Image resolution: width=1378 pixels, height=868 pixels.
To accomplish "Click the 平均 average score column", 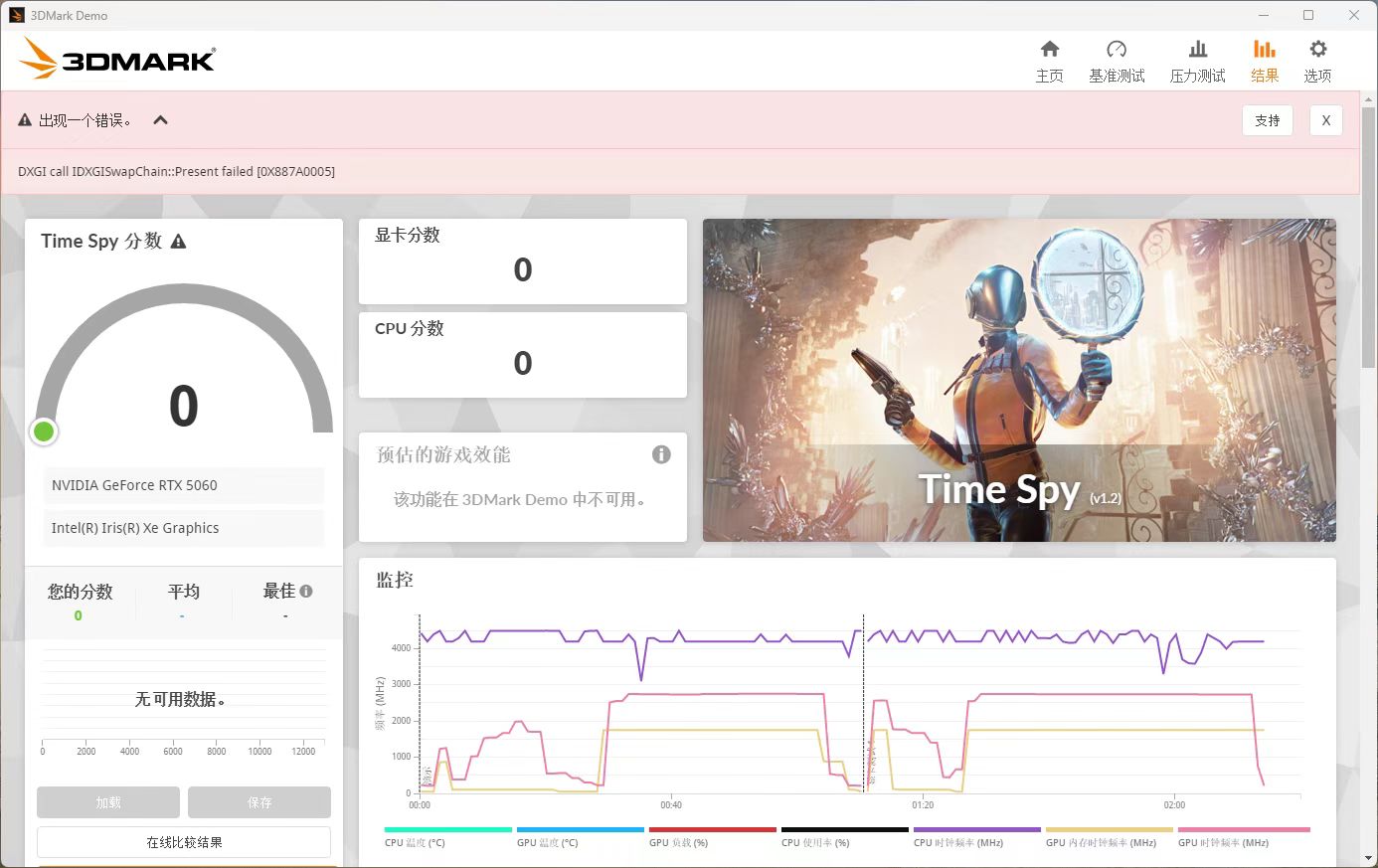I will point(183,602).
